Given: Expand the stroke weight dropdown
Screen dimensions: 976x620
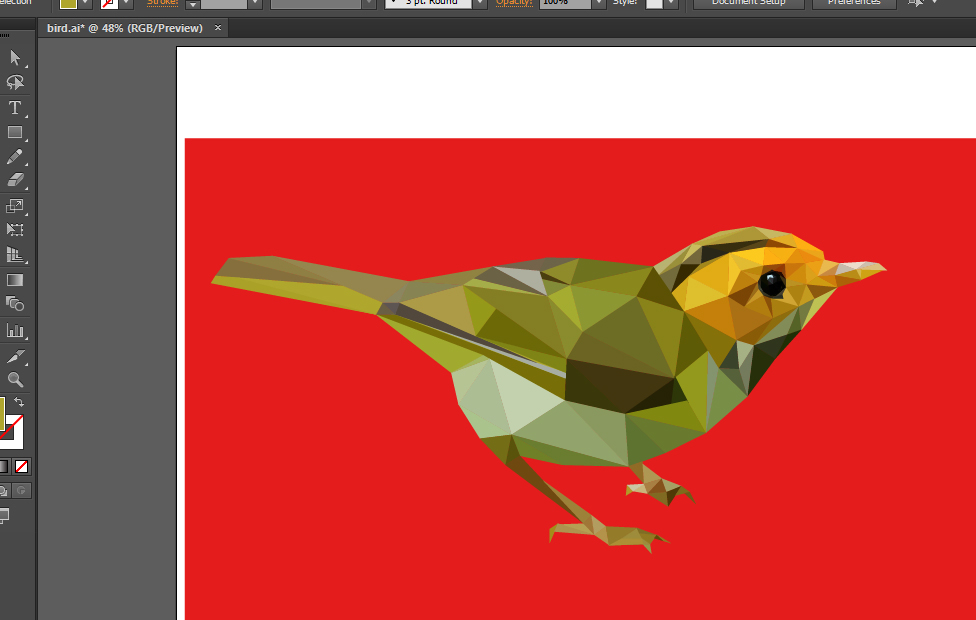Looking at the screenshot, I should (255, 2).
